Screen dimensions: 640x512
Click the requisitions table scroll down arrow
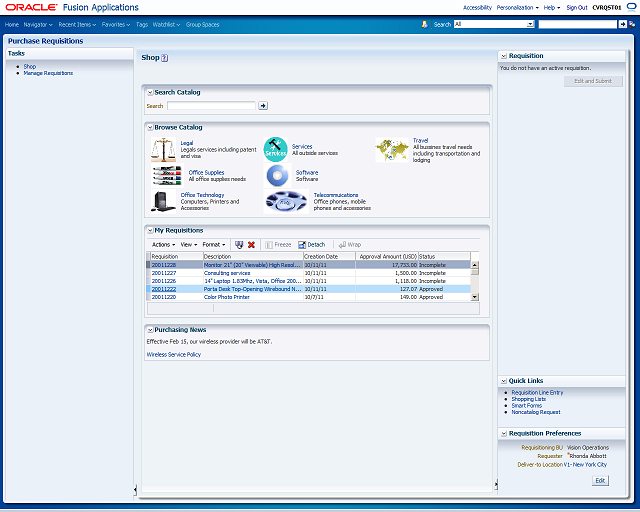coord(475,297)
